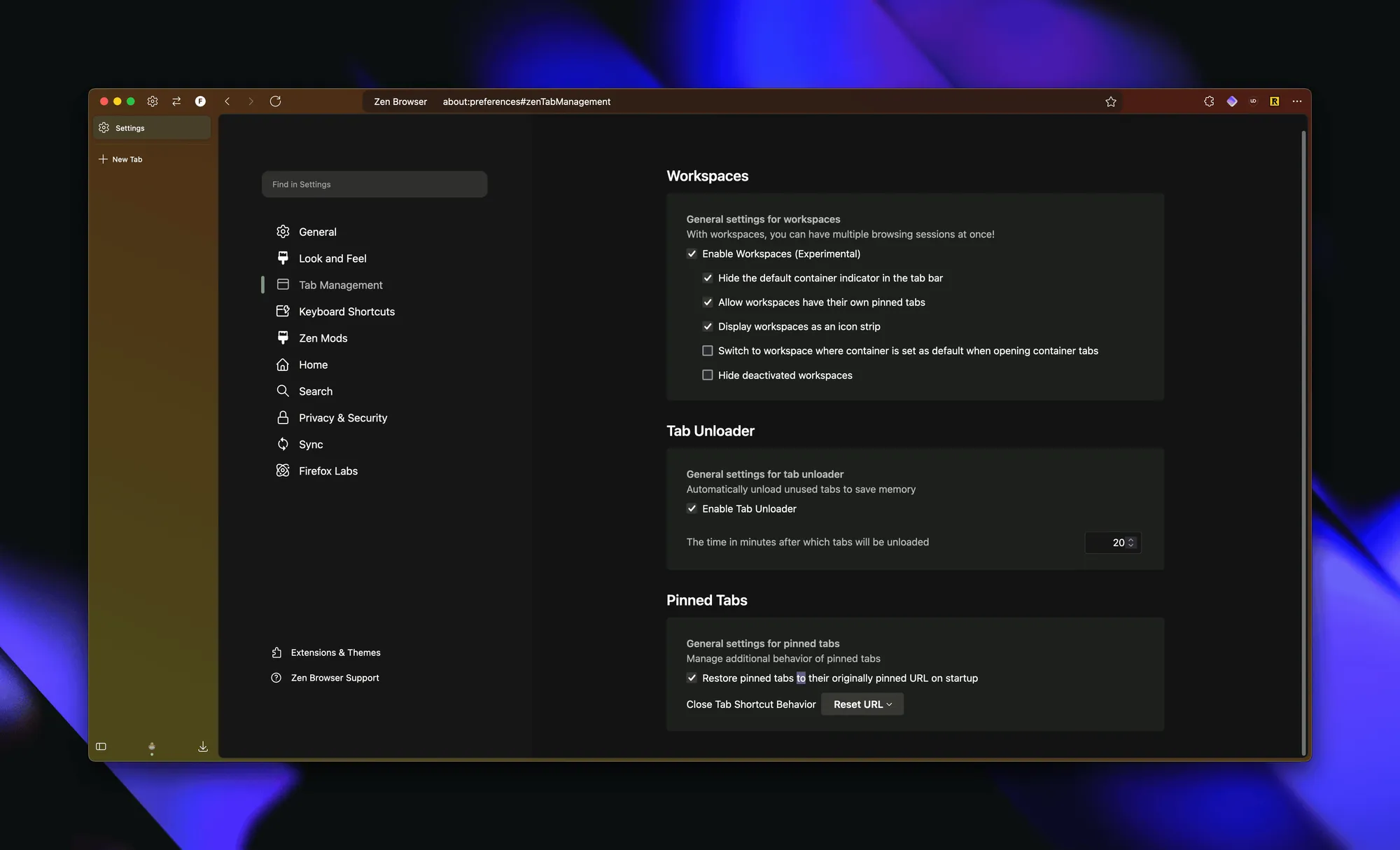The image size is (1400, 850).
Task: Select the Look and Feel category
Action: tap(332, 258)
